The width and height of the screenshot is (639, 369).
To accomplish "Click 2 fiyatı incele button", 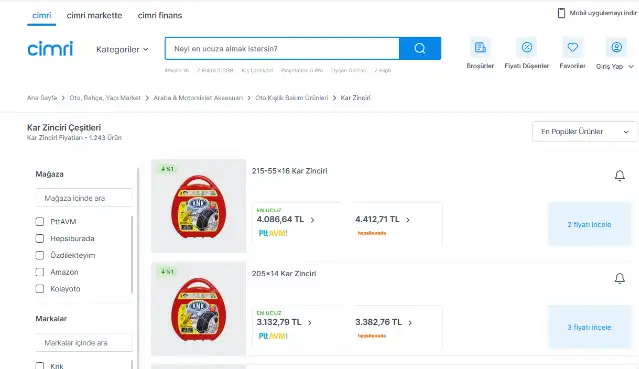I will tap(589, 225).
